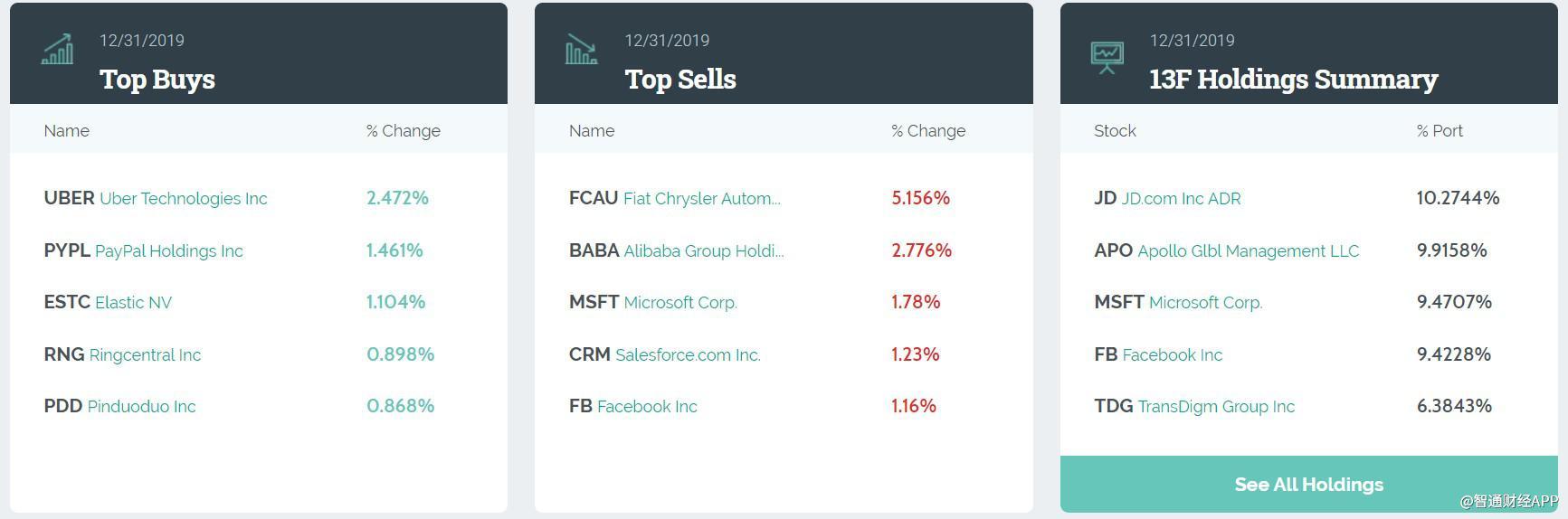Open the Pinduoduo Inc stock link
Viewport: 1568px width, 519px height.
[141, 407]
